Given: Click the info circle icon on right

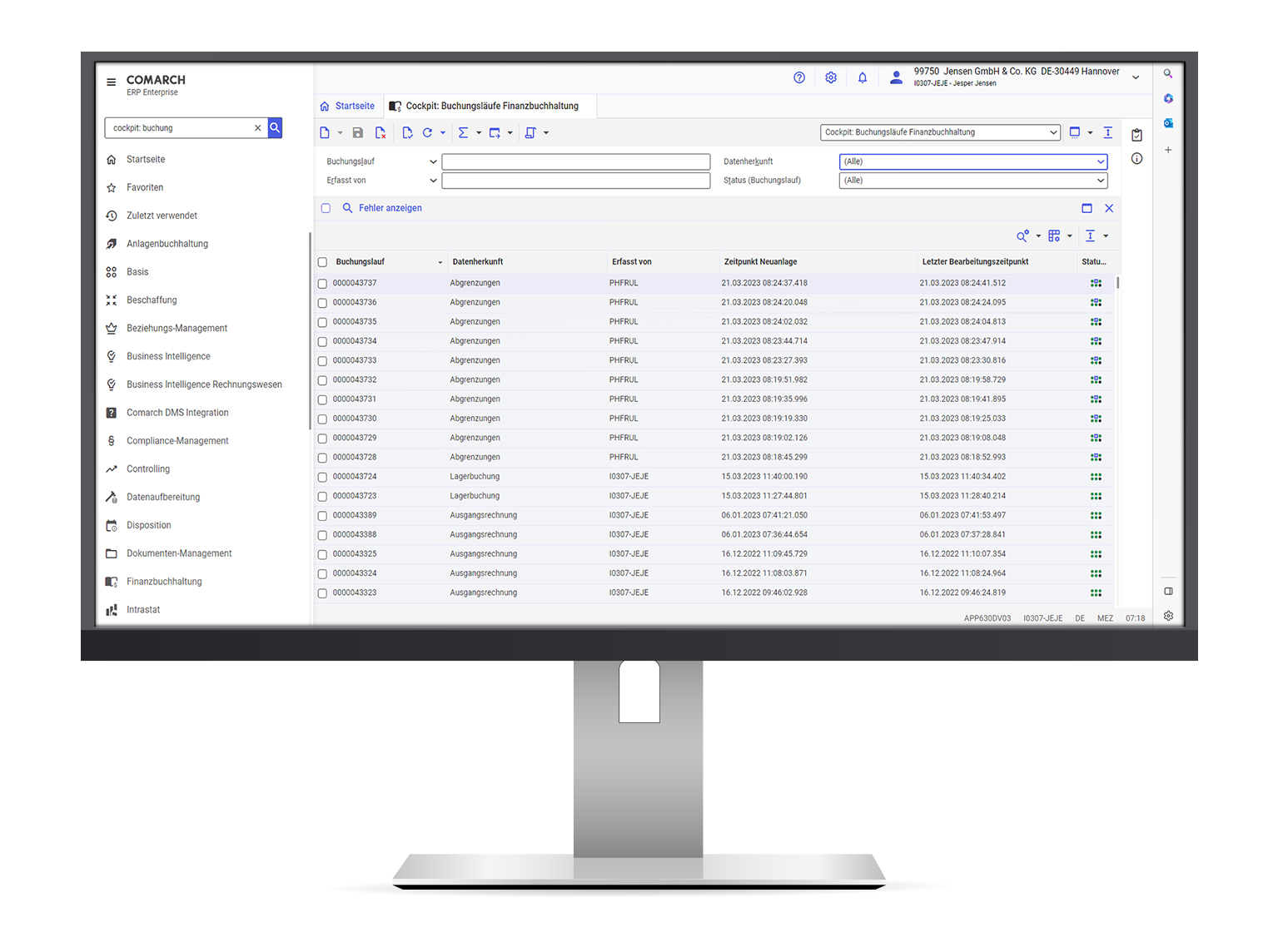Looking at the screenshot, I should point(1136,159).
